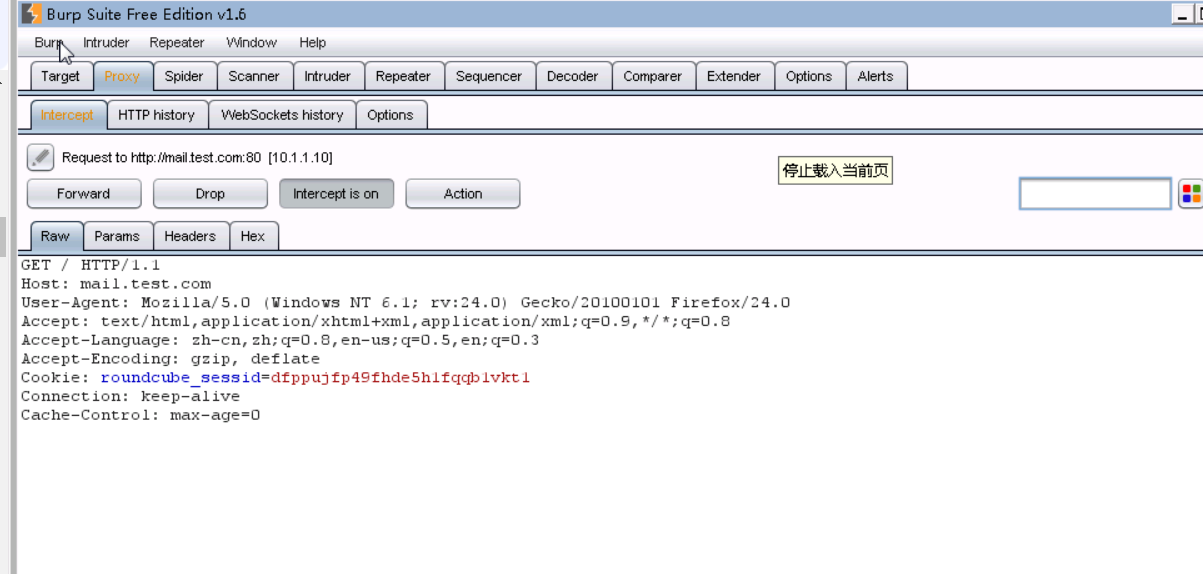This screenshot has width=1203, height=574.
Task: Open the top-level Options tab
Action: (809, 76)
